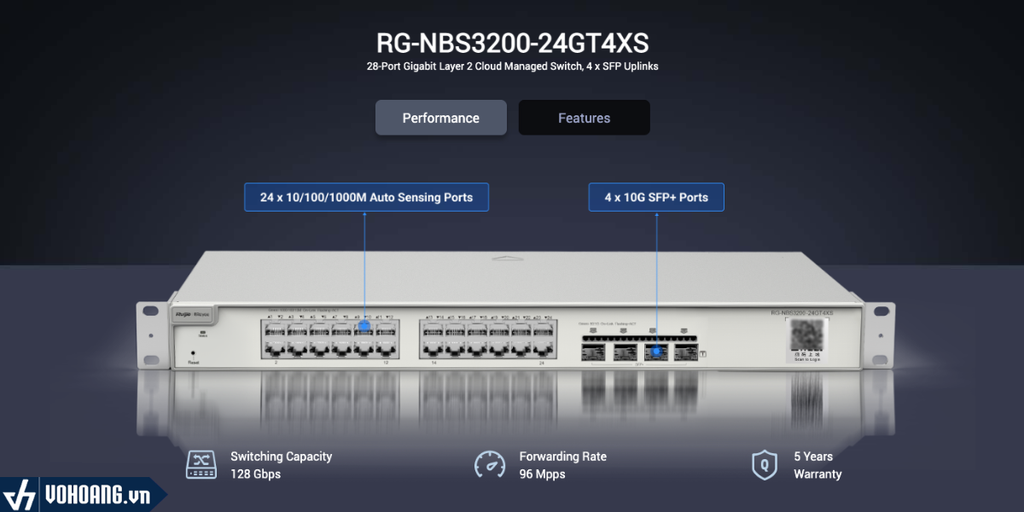Click the 5 Years Warranty text

(x=818, y=465)
